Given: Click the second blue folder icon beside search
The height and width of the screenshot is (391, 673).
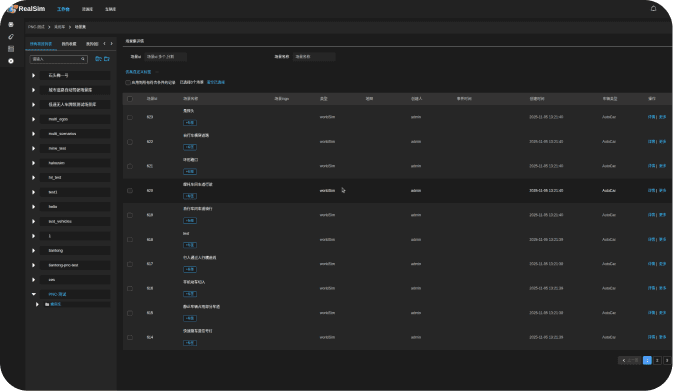Looking at the screenshot, I should (x=107, y=59).
